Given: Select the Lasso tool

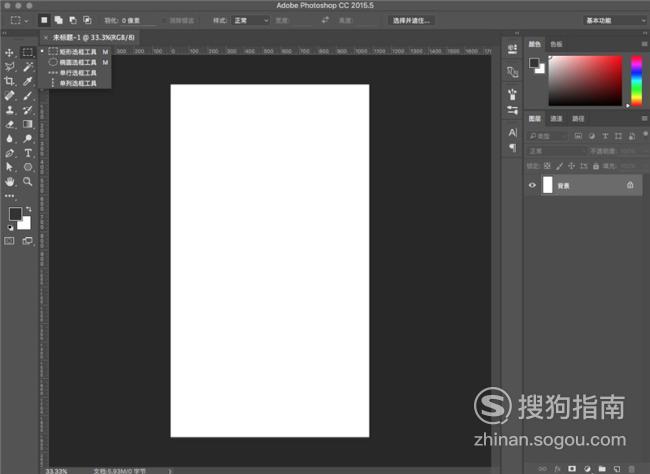Looking at the screenshot, I should 9,67.
